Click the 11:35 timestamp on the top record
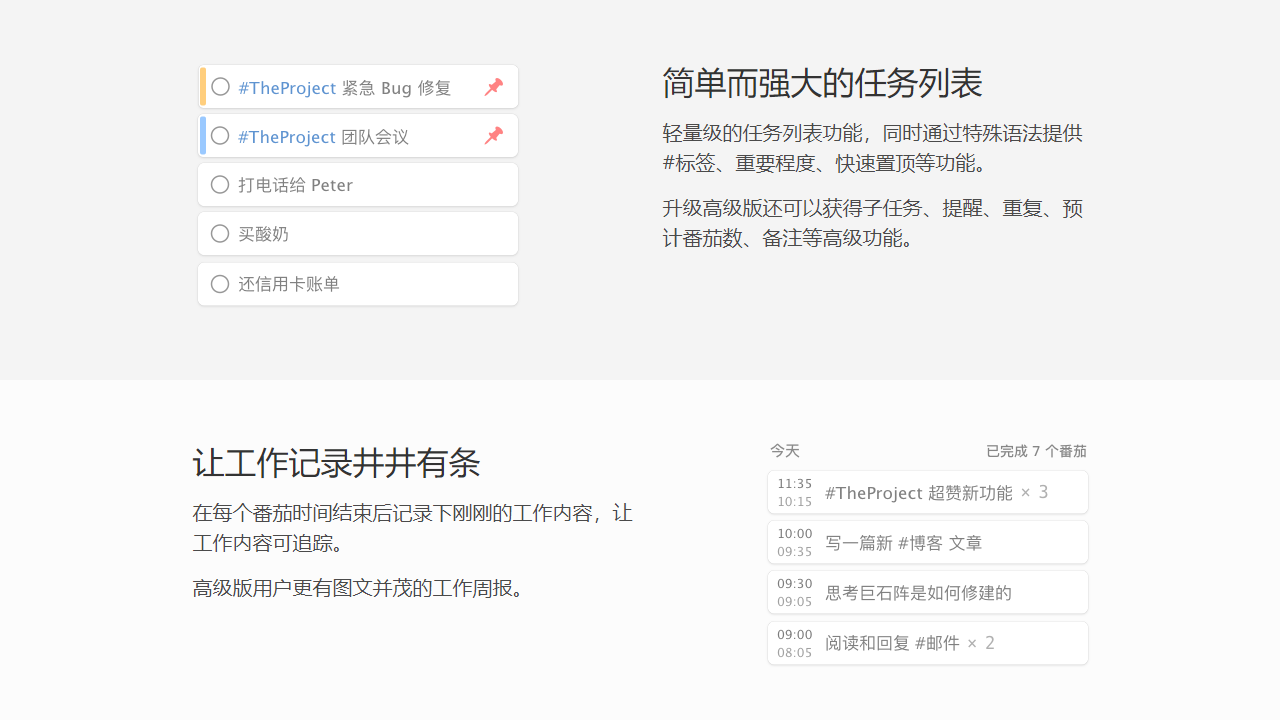 pos(794,483)
